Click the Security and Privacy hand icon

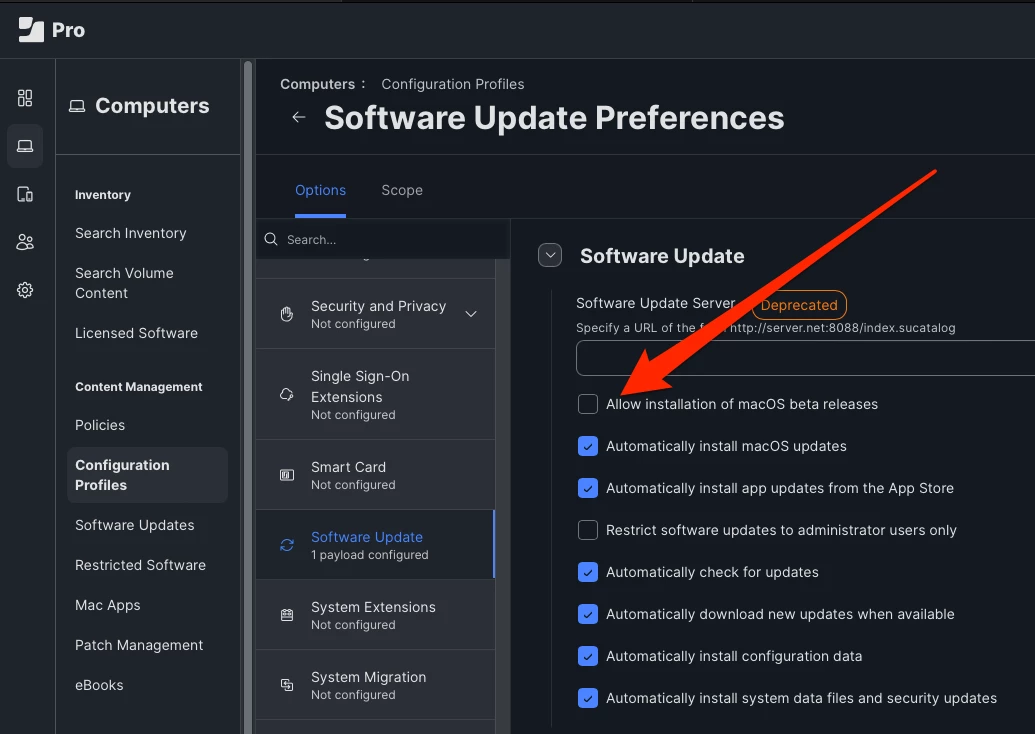coord(286,314)
